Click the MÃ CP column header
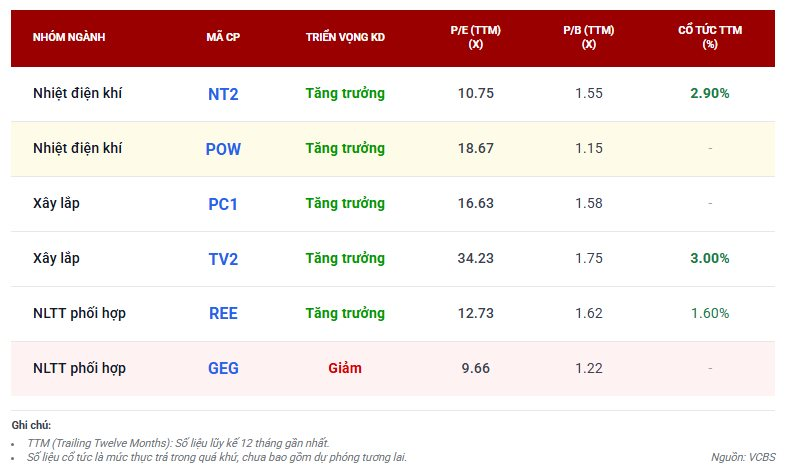 click(x=223, y=38)
